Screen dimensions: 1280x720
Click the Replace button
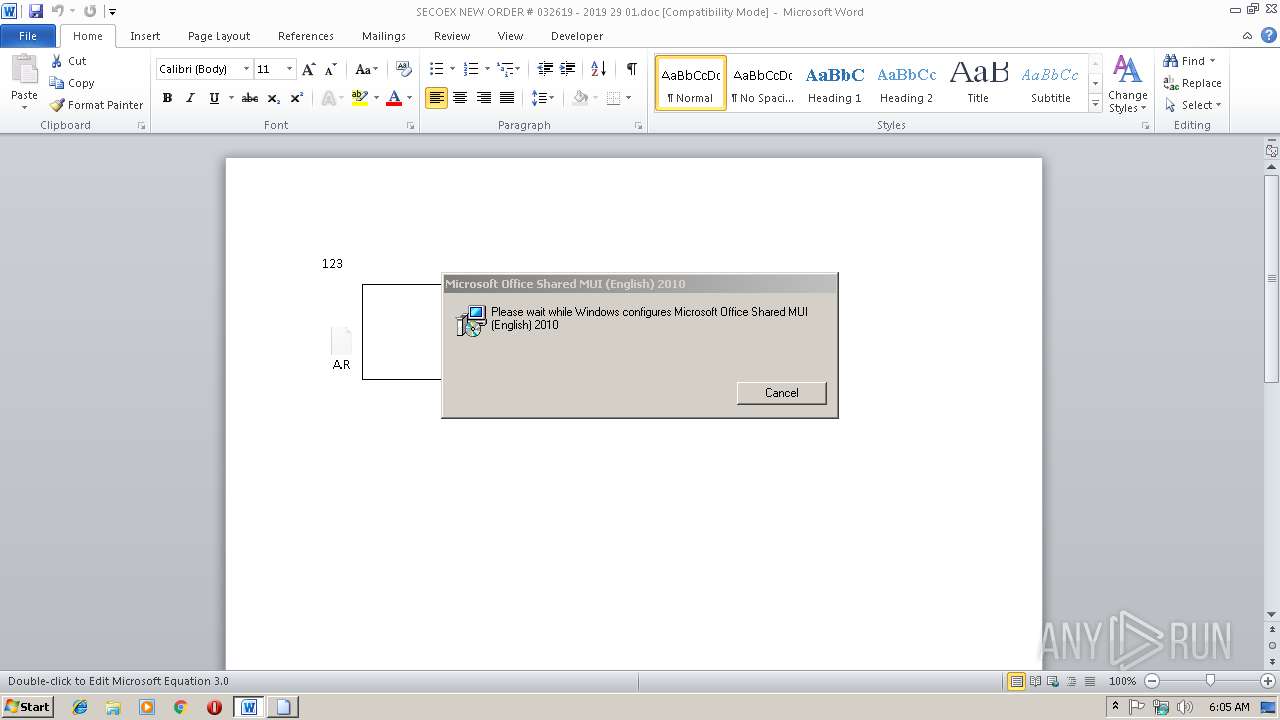1192,83
